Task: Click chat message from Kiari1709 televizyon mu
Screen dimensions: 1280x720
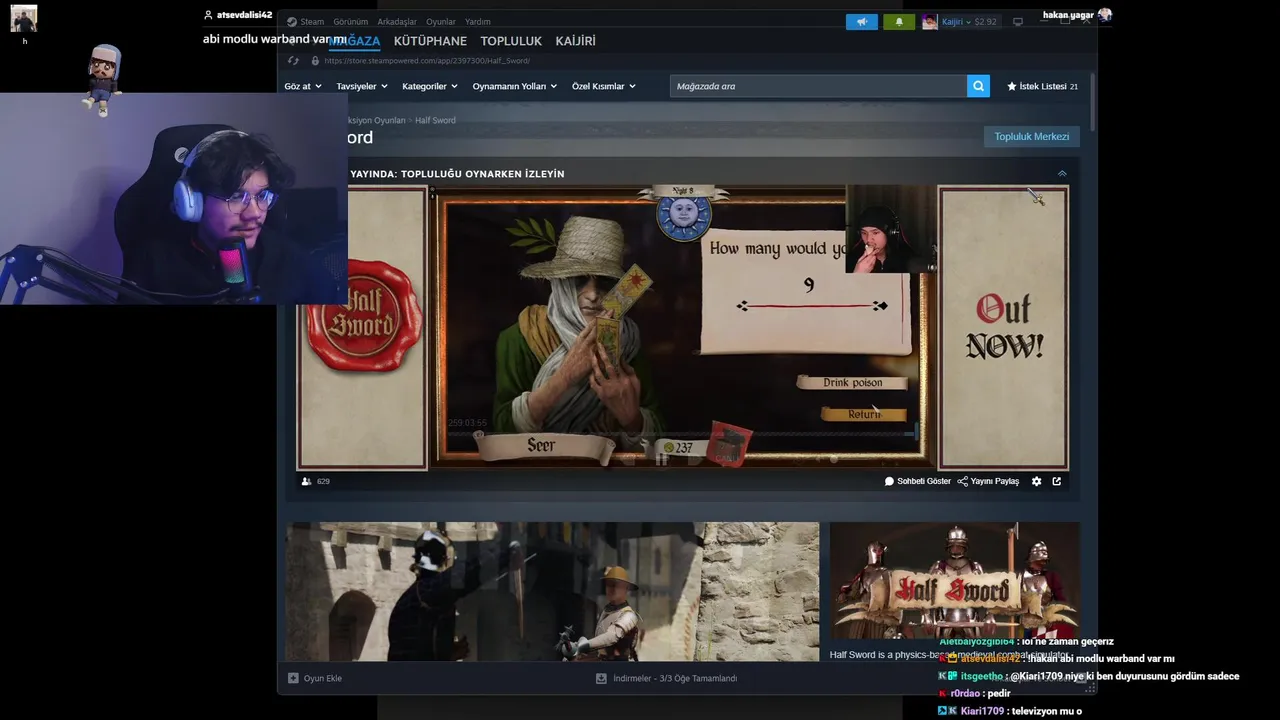Action: pos(1009,711)
